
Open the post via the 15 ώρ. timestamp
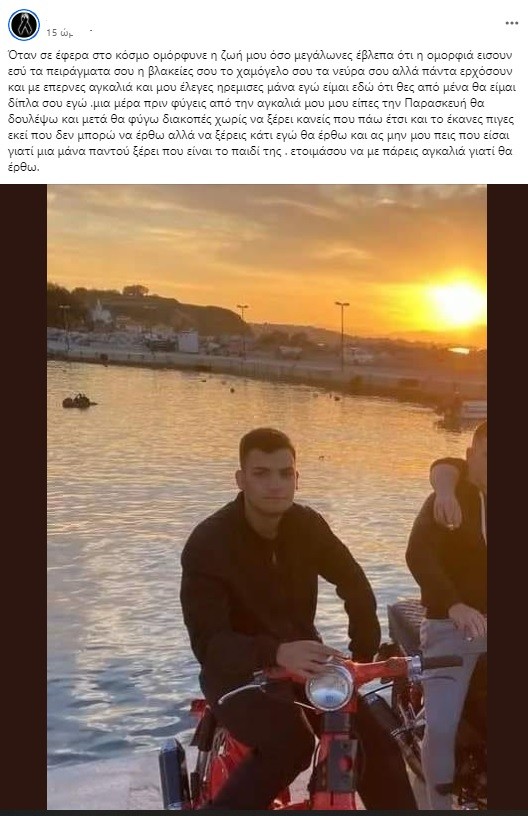click(59, 32)
